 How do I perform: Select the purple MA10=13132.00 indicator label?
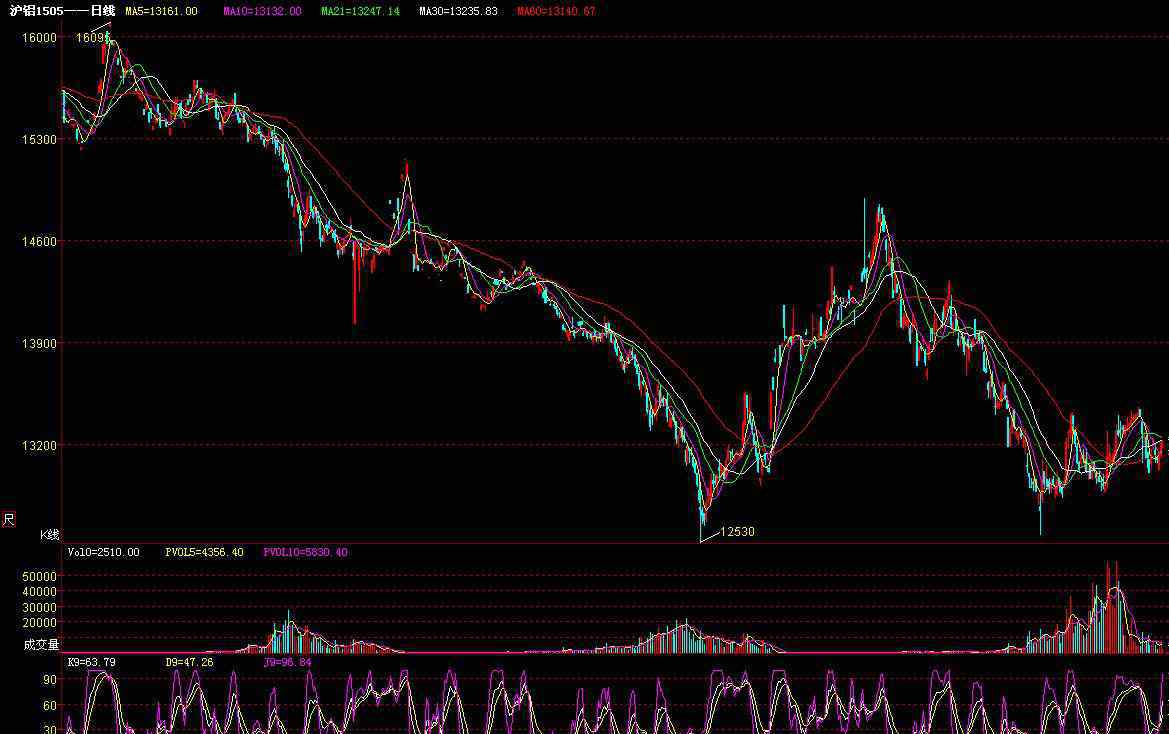coord(262,11)
